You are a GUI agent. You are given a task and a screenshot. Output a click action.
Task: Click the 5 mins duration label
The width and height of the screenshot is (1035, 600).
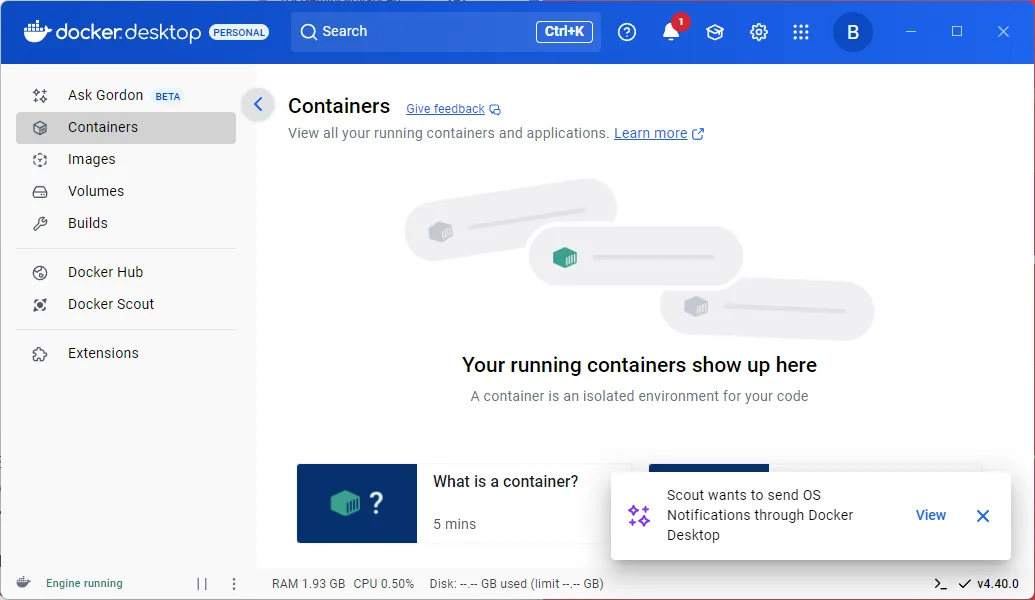pyautogui.click(x=454, y=524)
